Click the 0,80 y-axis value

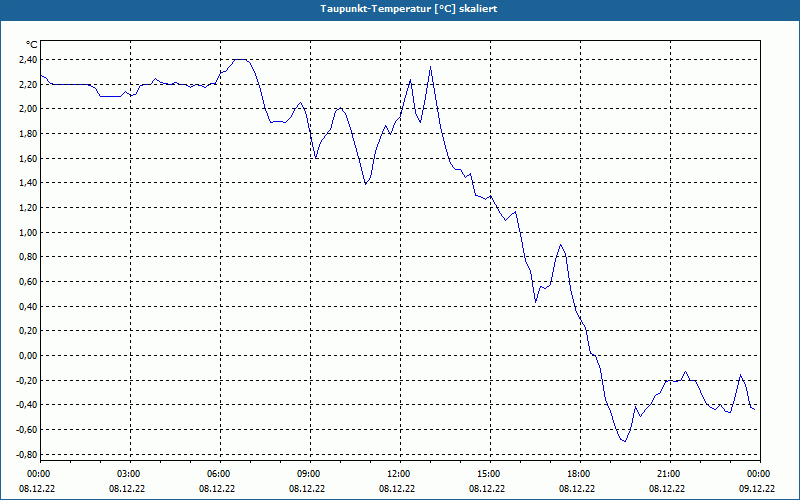click(x=27, y=257)
